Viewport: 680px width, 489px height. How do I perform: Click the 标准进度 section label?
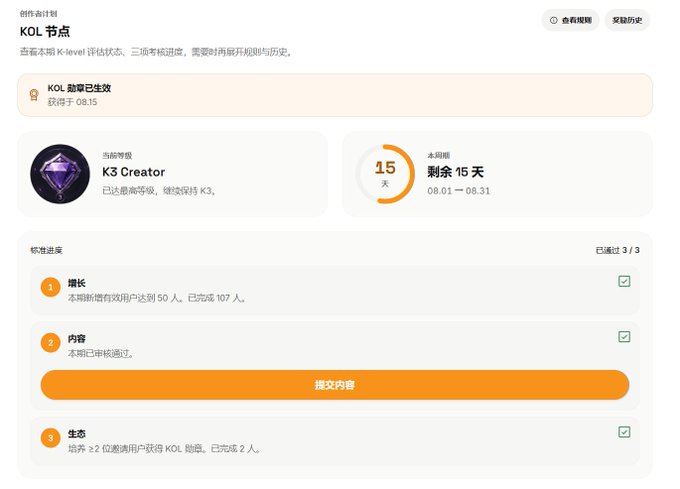(x=46, y=250)
